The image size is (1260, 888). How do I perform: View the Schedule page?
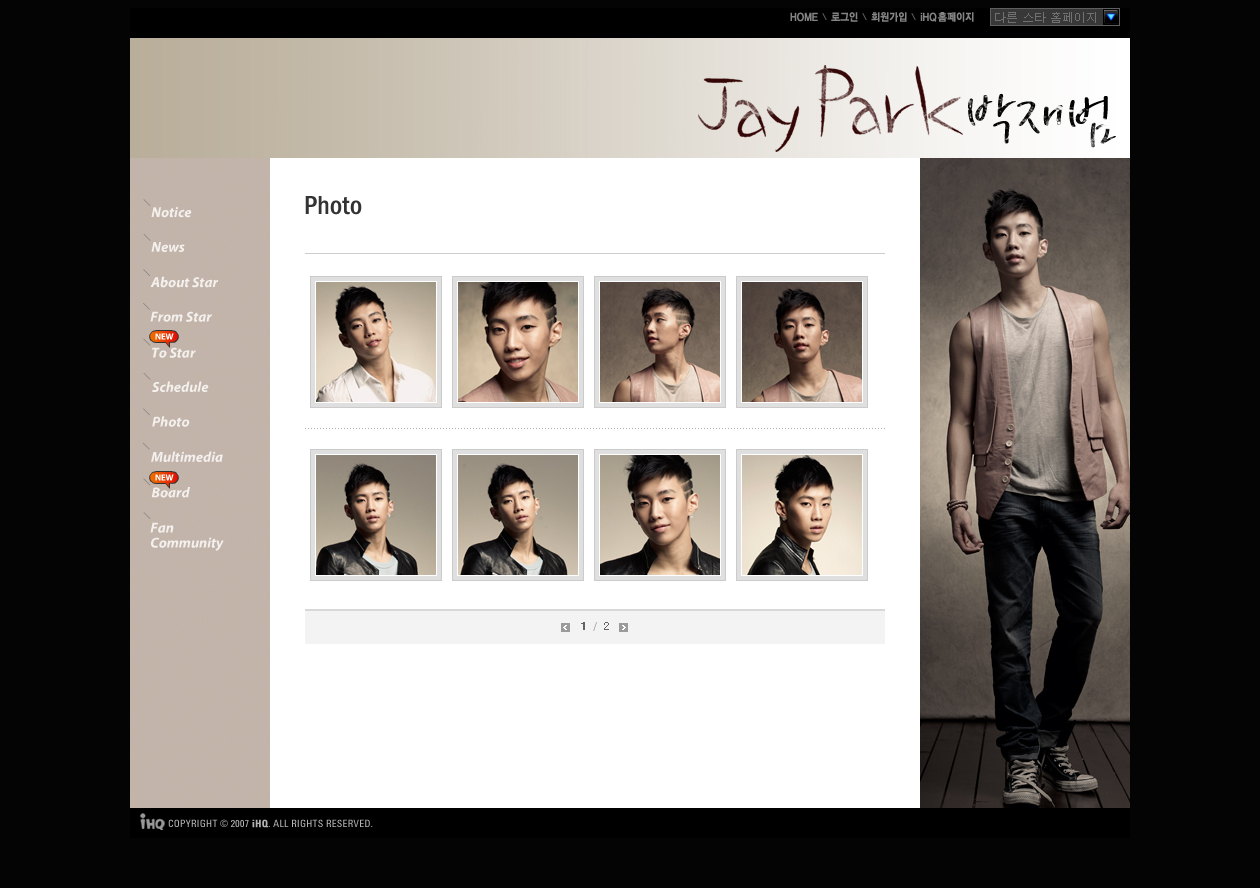coord(180,387)
